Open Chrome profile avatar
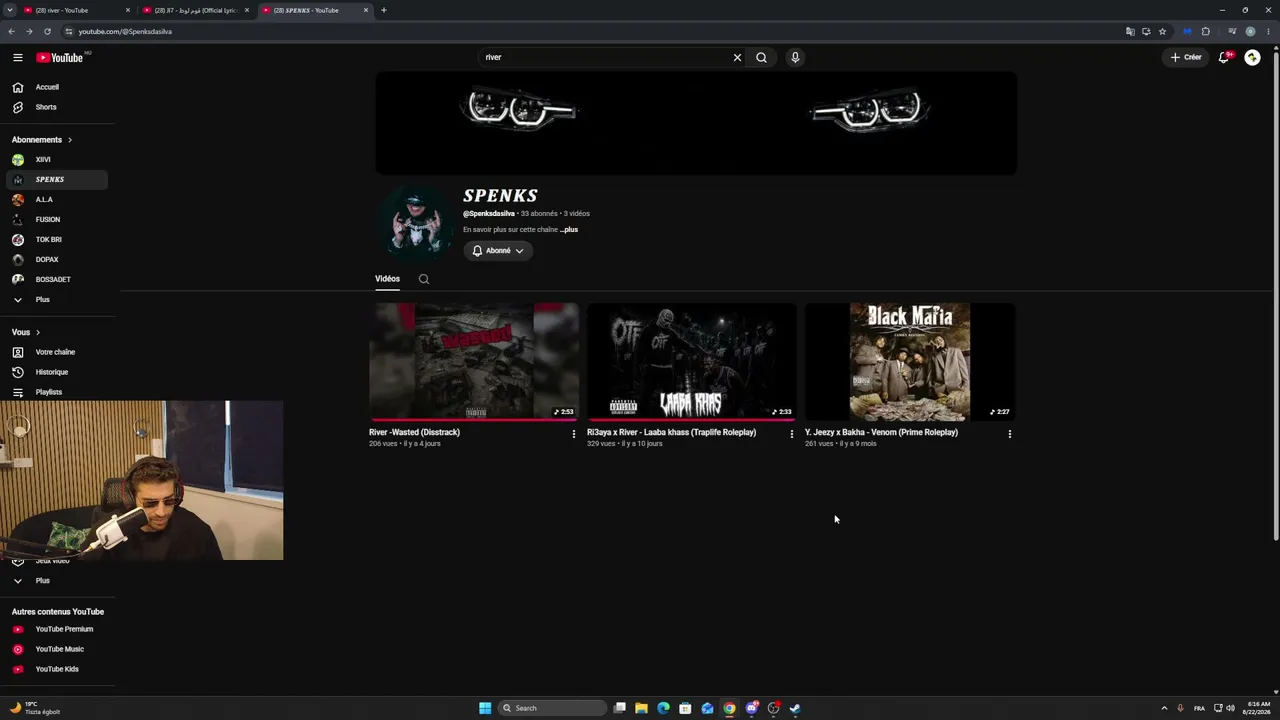Screen dimensions: 1280x720 pos(1250,31)
